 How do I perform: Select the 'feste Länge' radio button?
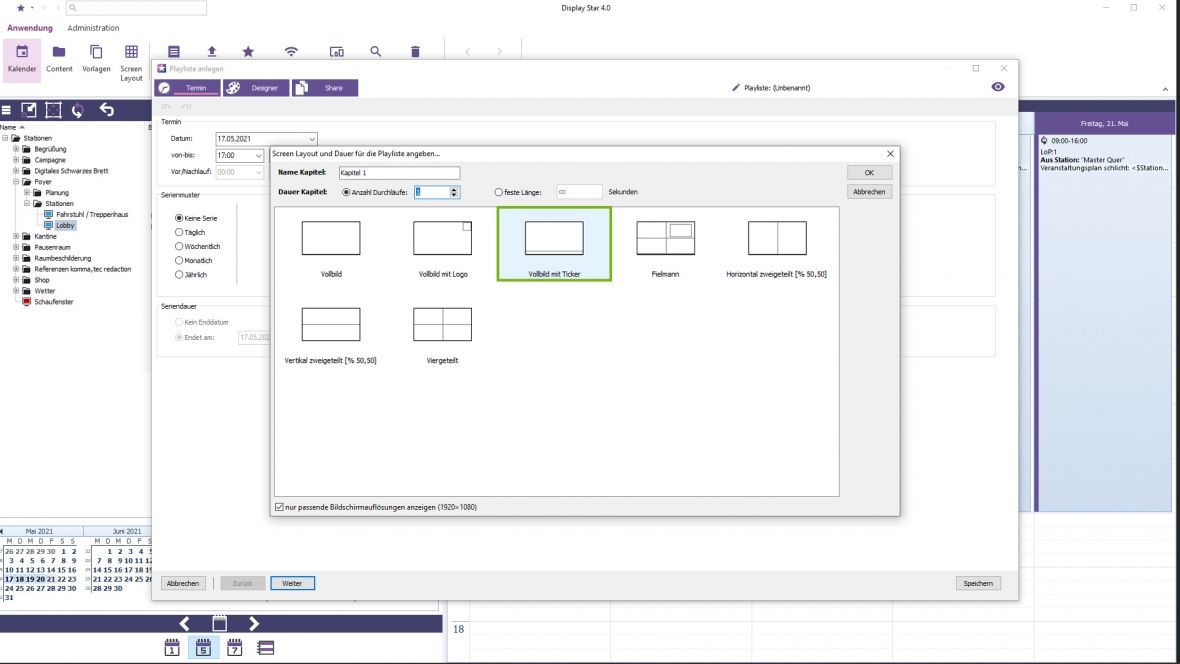tap(499, 192)
